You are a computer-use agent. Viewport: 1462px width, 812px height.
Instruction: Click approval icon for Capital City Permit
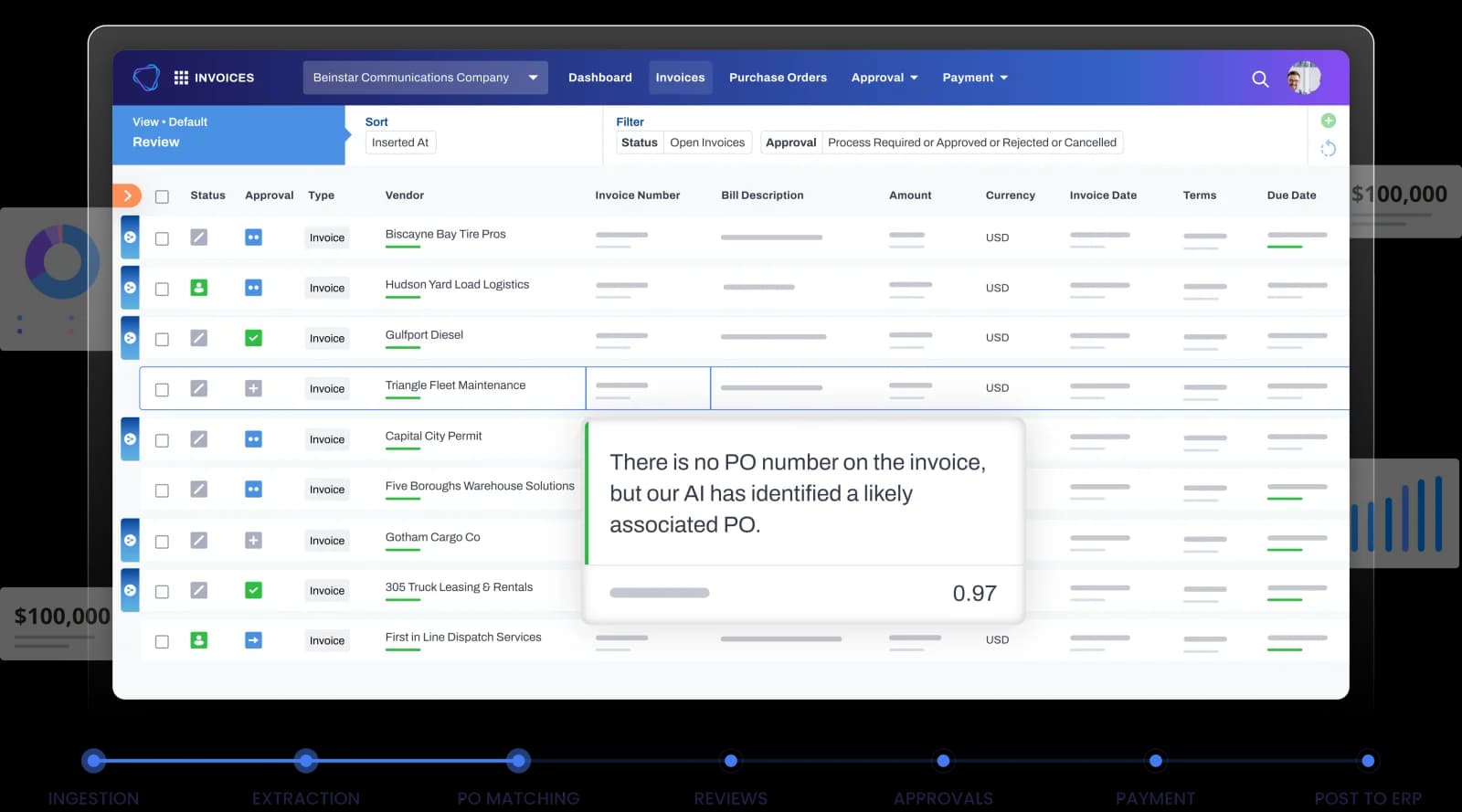click(x=253, y=439)
